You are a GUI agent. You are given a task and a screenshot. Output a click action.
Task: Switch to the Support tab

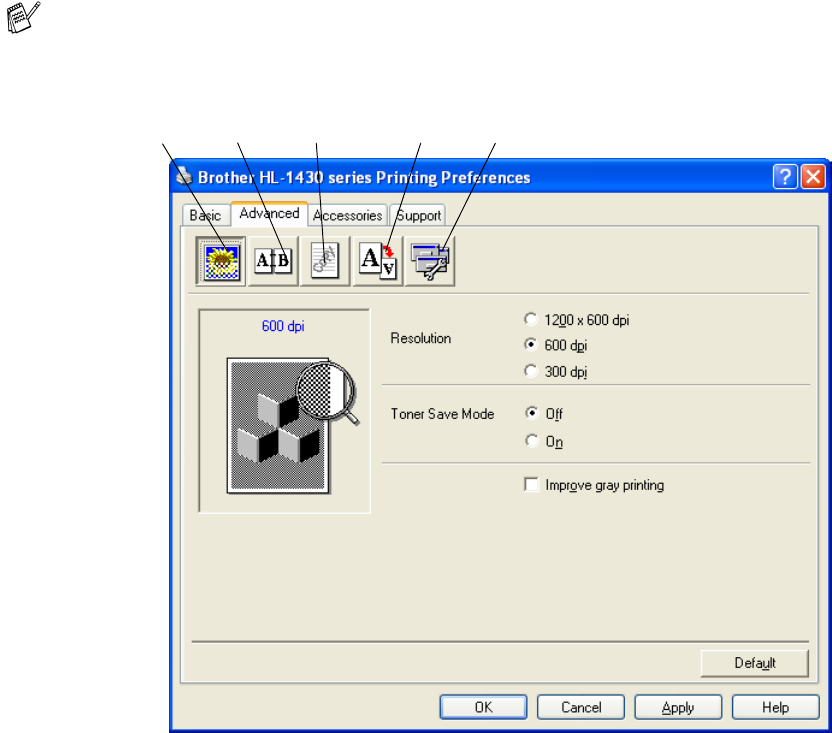point(418,215)
